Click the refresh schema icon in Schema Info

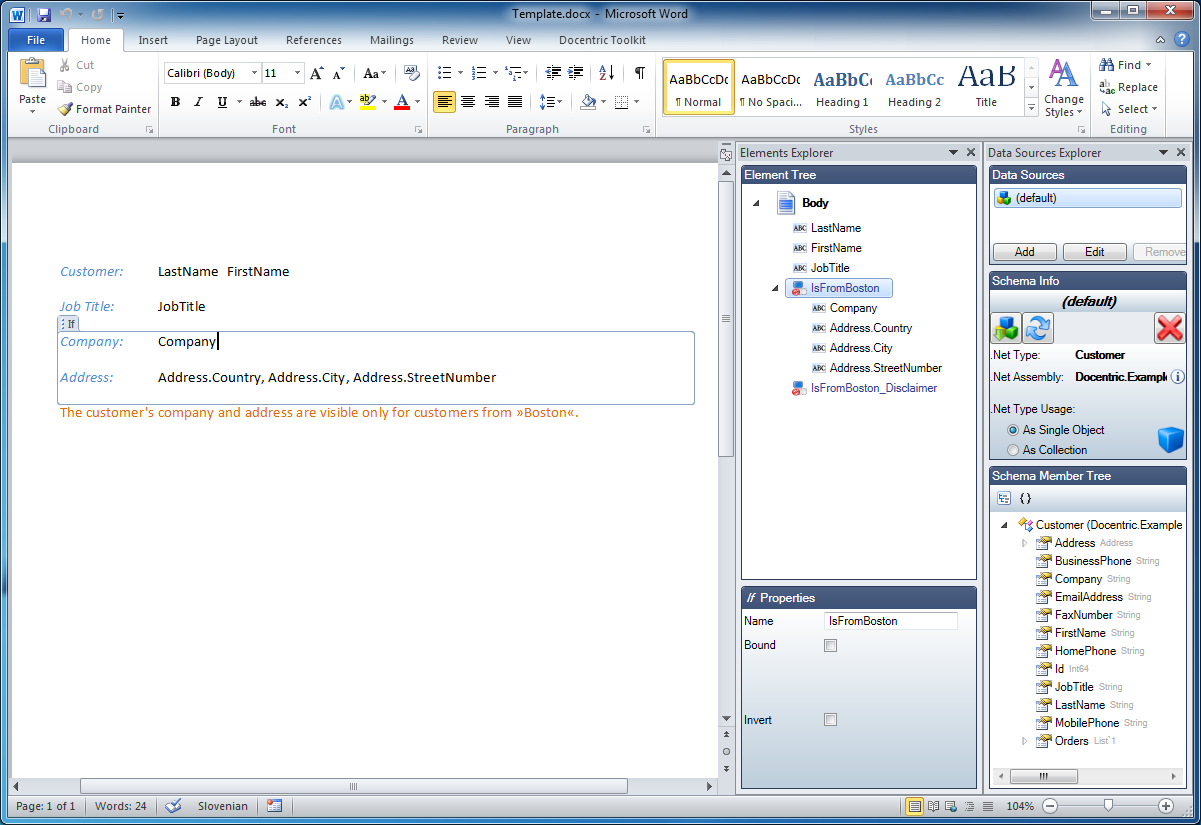point(1038,328)
